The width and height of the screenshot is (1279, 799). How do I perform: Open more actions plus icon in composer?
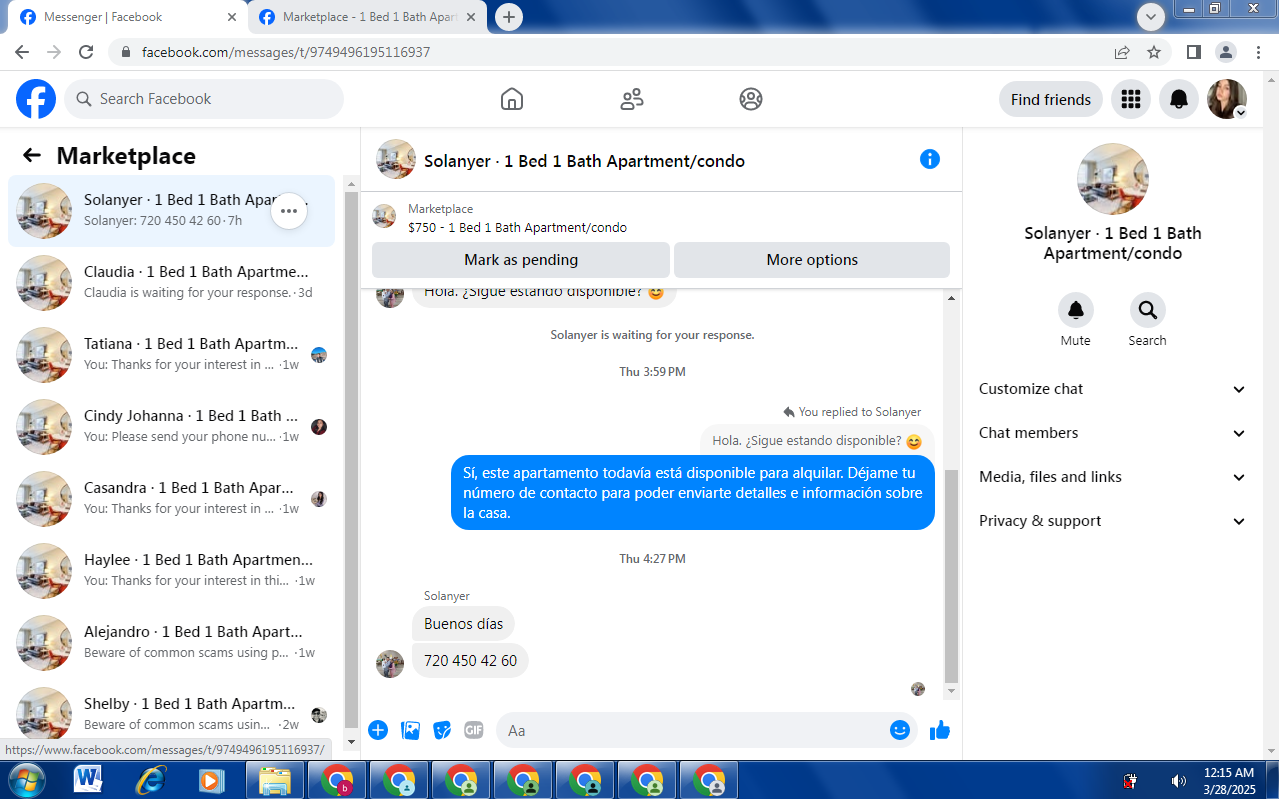[x=378, y=730]
